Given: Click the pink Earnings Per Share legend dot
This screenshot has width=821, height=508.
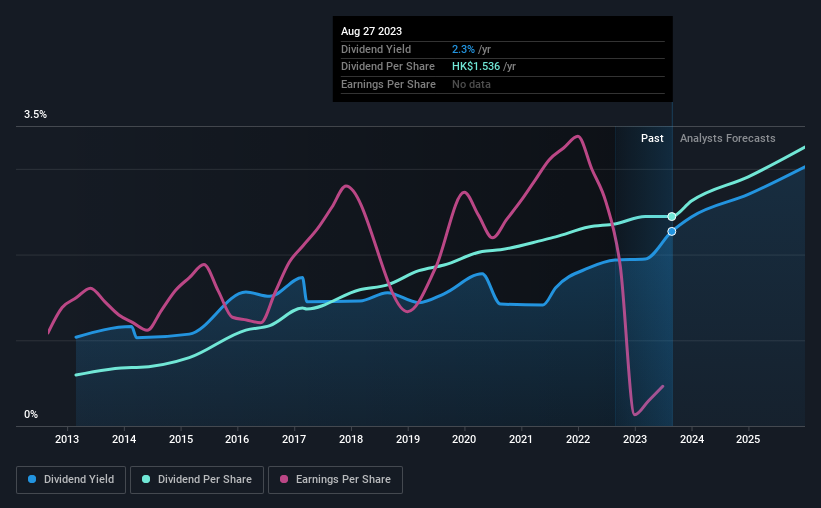Looking at the screenshot, I should (x=284, y=479).
